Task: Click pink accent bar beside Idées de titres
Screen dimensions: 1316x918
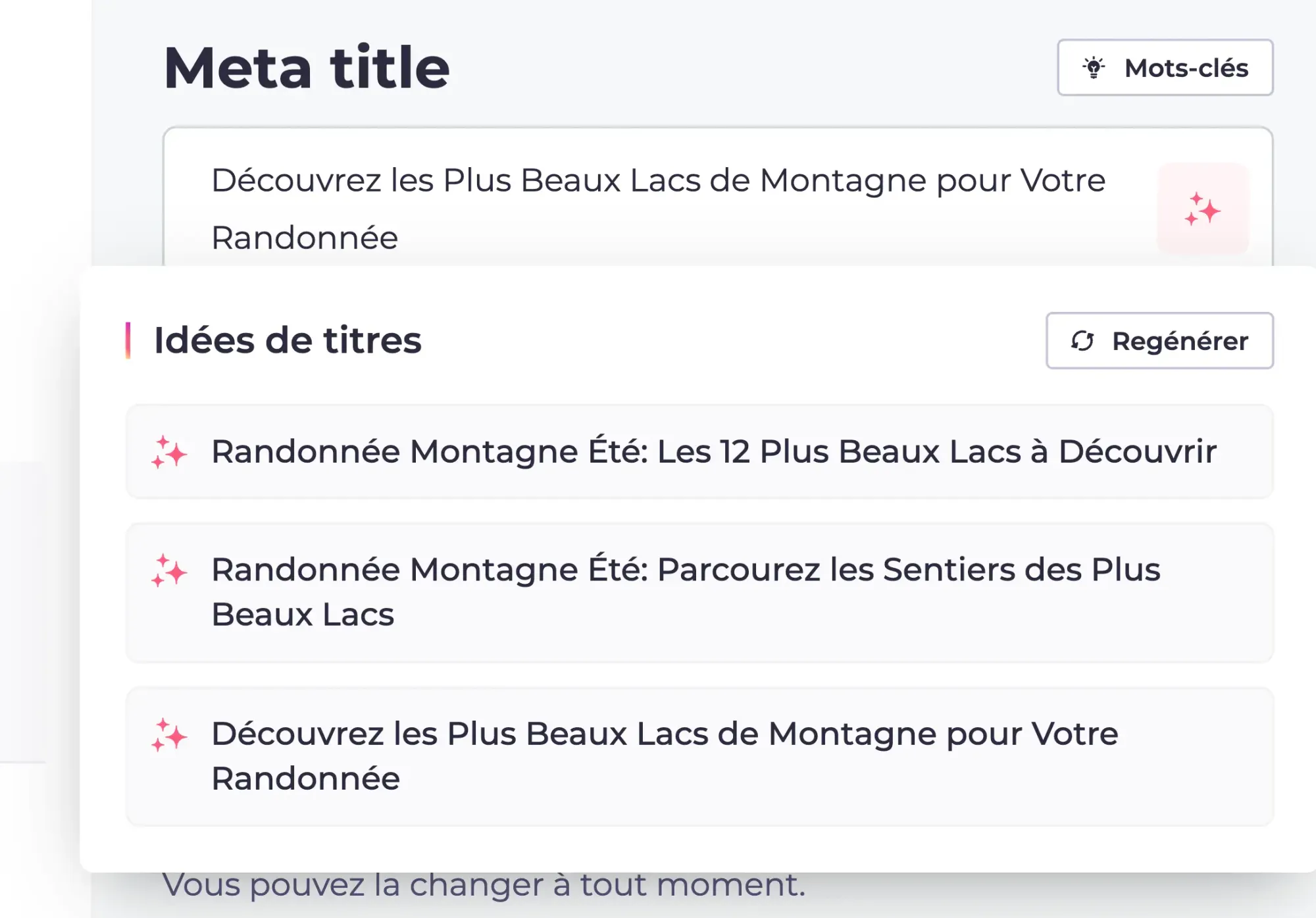Action: (128, 341)
